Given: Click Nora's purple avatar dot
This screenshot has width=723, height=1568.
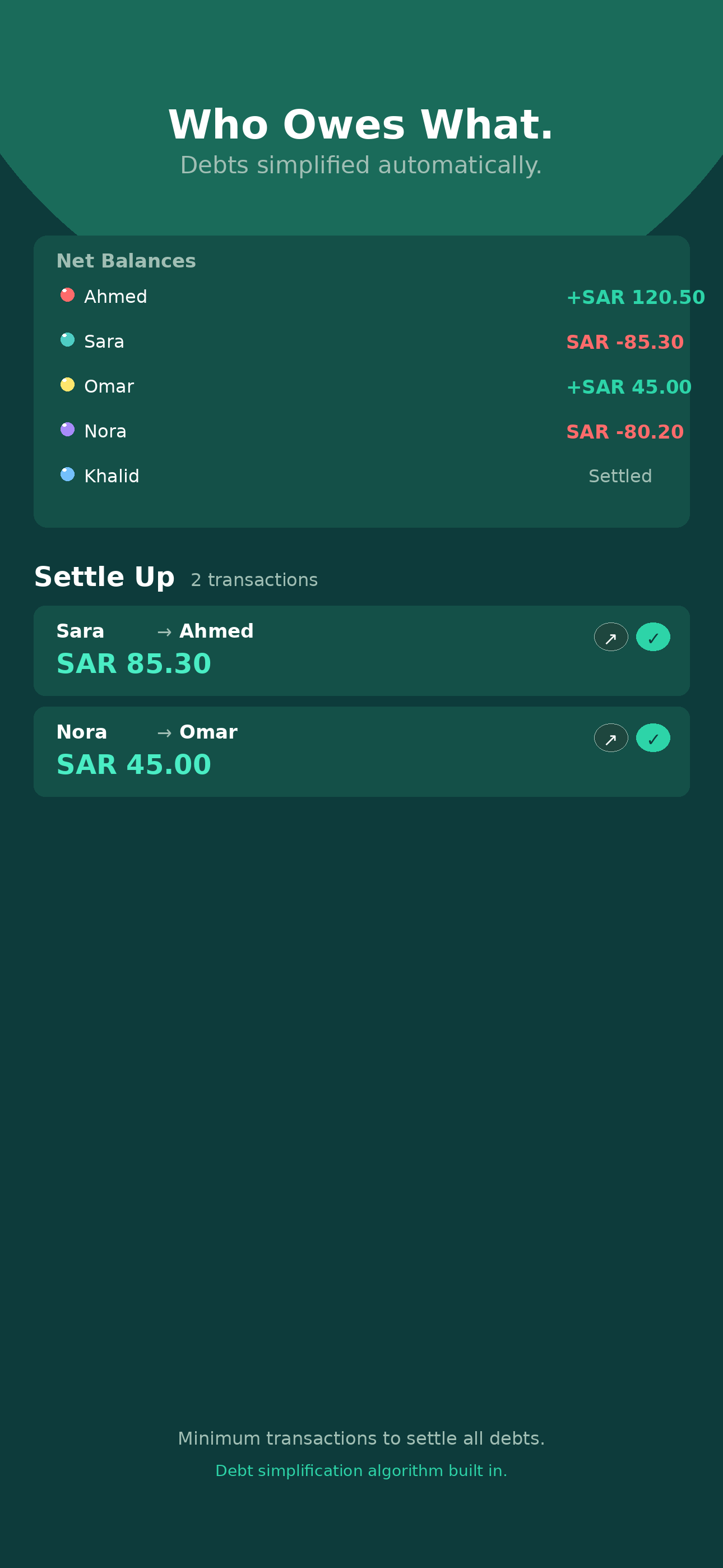Looking at the screenshot, I should click(x=68, y=430).
